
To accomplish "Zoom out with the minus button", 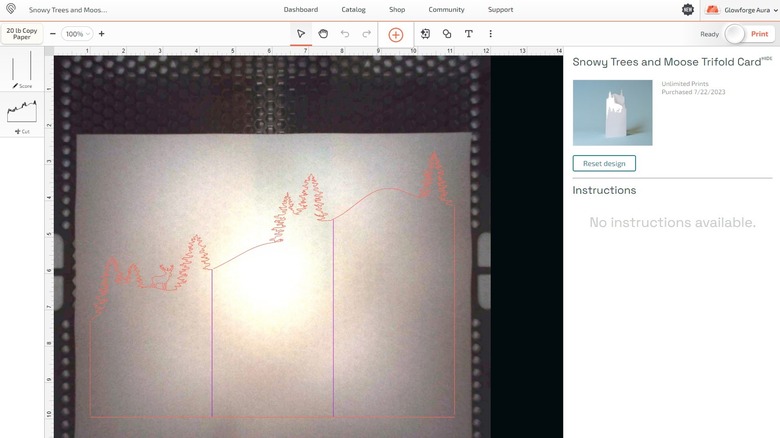I will coord(53,34).
